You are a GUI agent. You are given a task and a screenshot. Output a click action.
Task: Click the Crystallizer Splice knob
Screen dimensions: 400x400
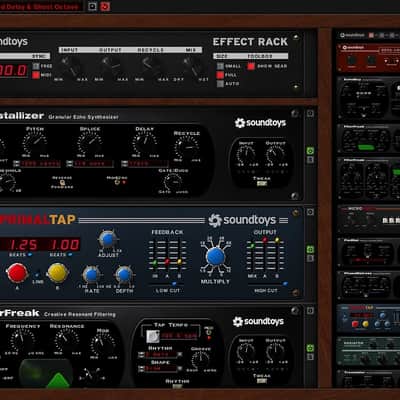point(90,143)
